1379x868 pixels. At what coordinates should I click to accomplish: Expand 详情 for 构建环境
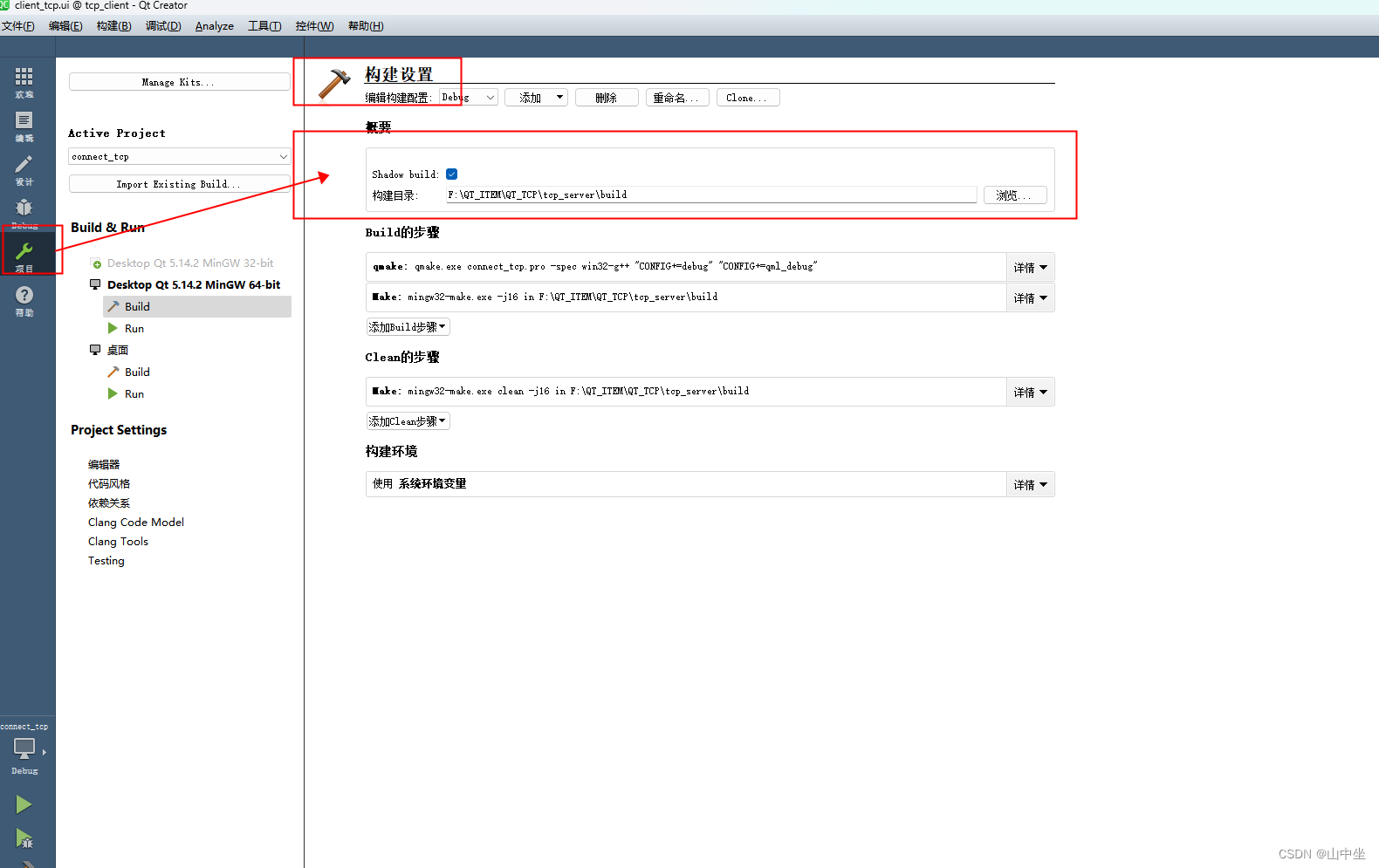(x=1030, y=485)
